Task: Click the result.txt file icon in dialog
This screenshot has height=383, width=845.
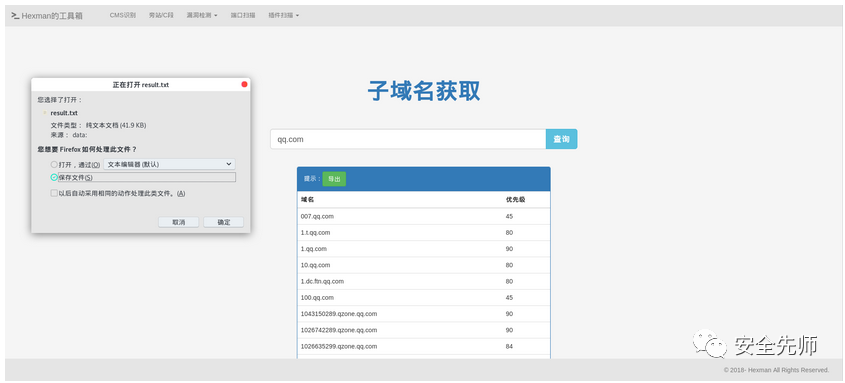Action: coord(45,113)
